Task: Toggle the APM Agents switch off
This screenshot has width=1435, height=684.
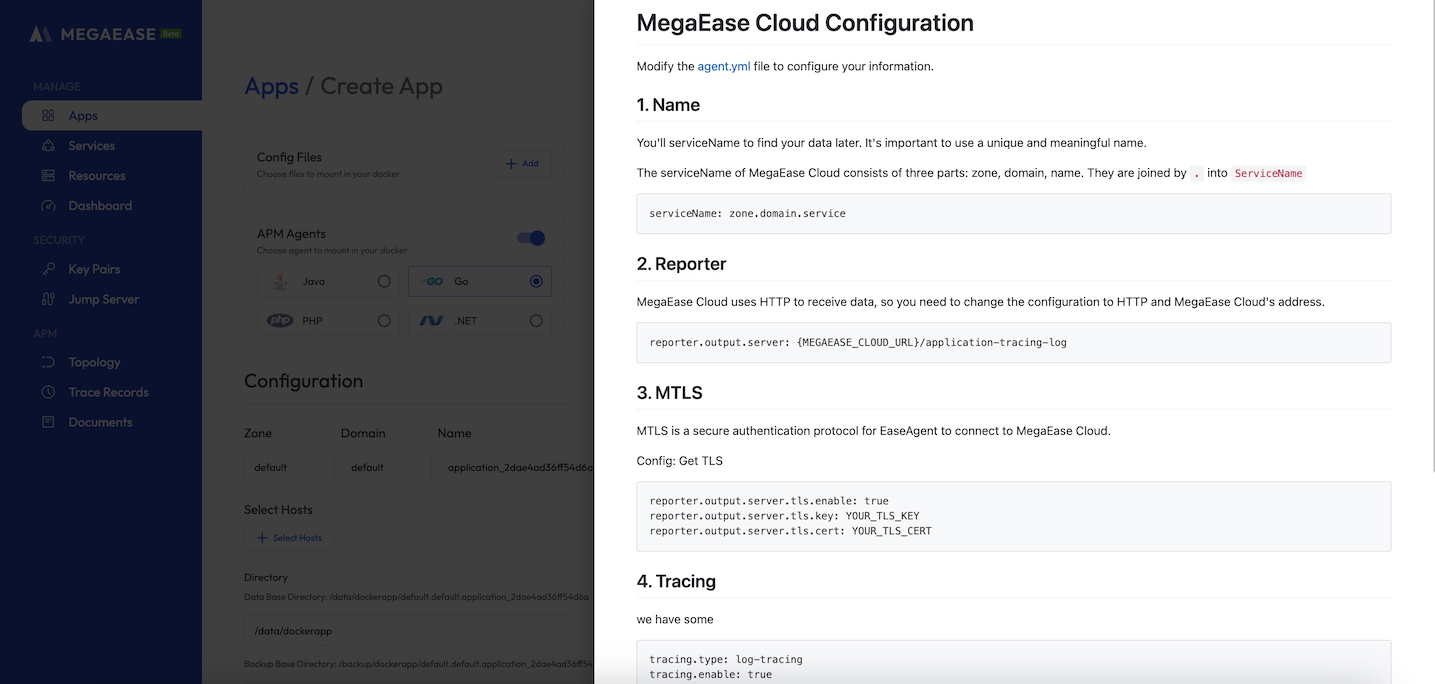Action: coord(531,238)
